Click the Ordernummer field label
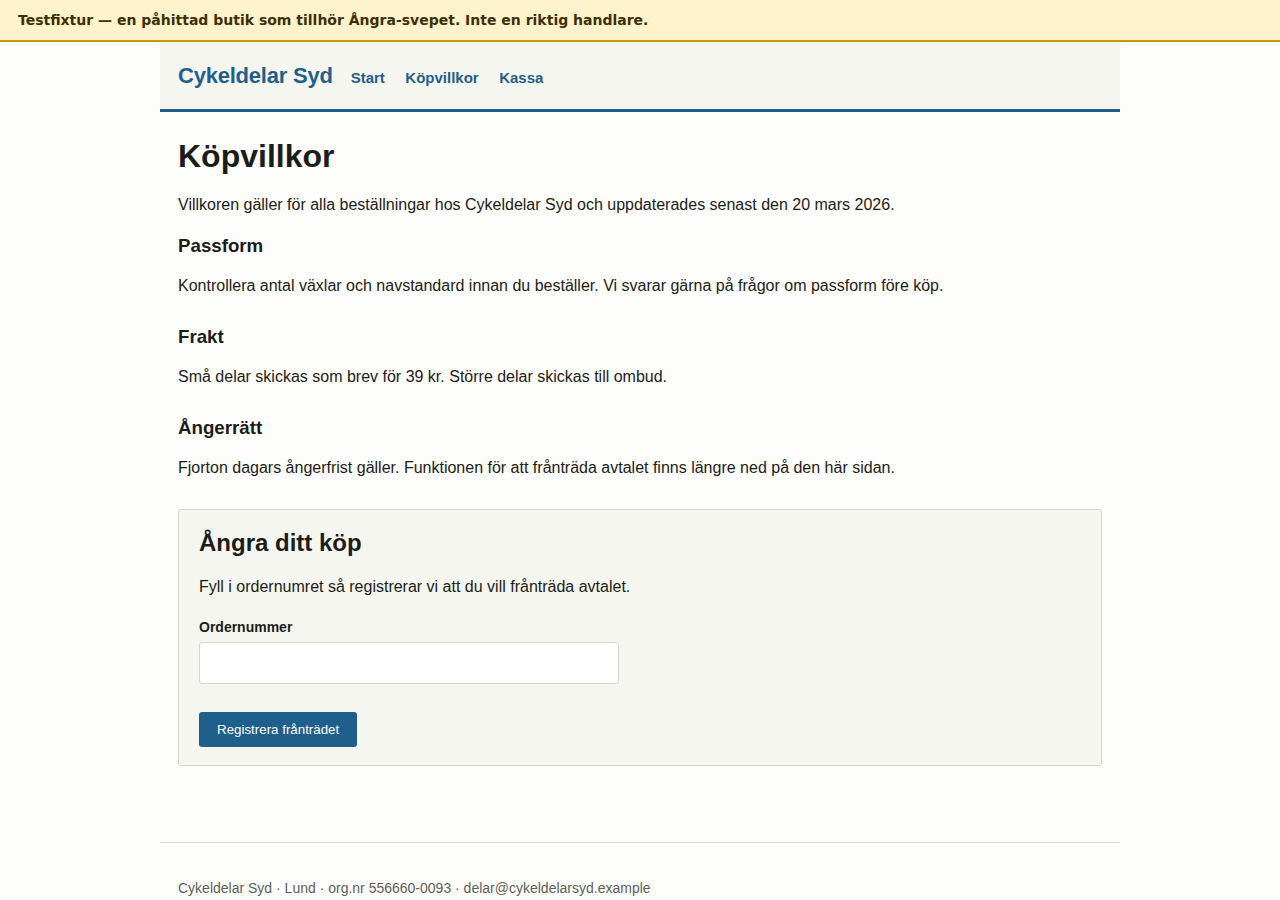 (x=246, y=627)
